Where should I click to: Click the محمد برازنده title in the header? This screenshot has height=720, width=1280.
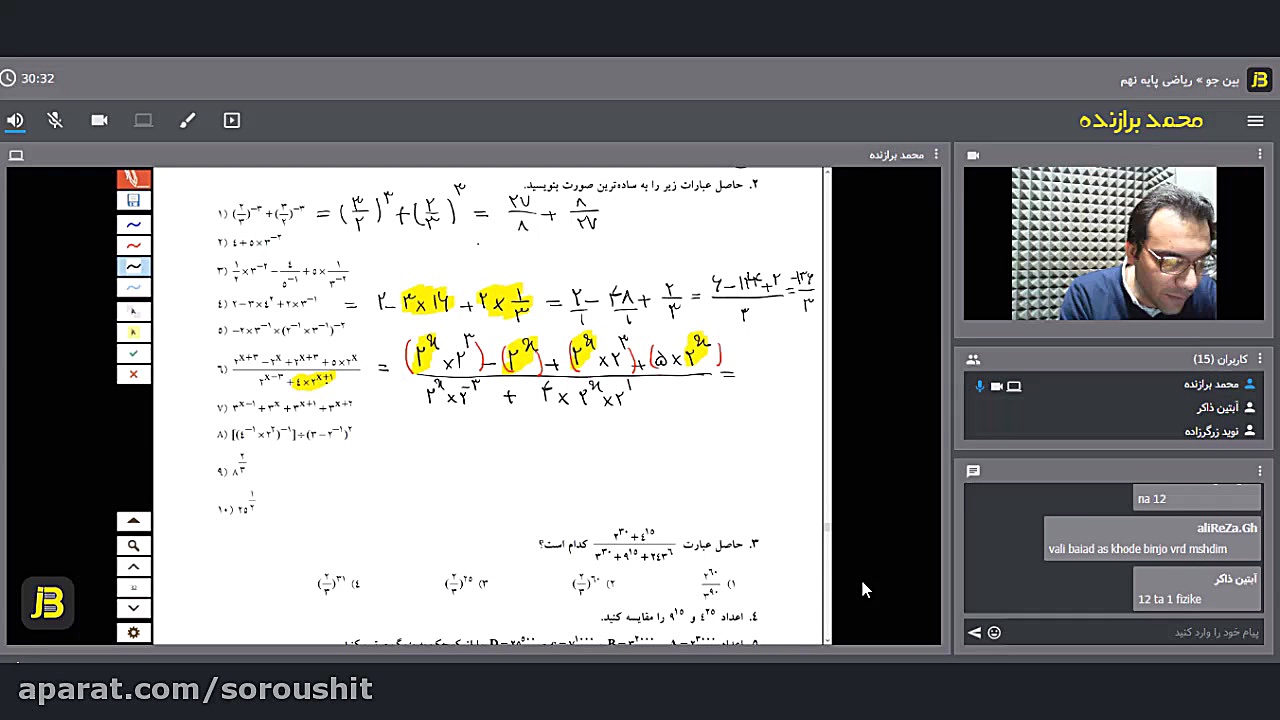(x=1140, y=120)
